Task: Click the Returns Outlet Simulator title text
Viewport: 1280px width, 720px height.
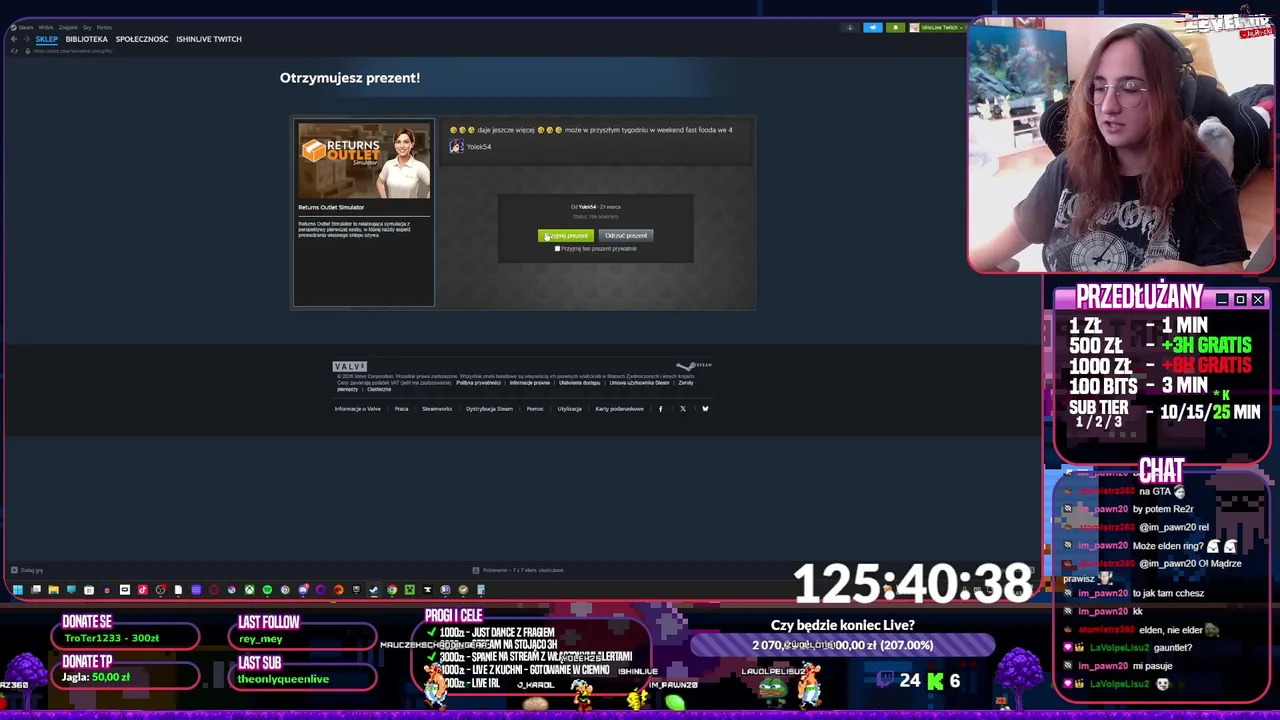Action: (331, 207)
